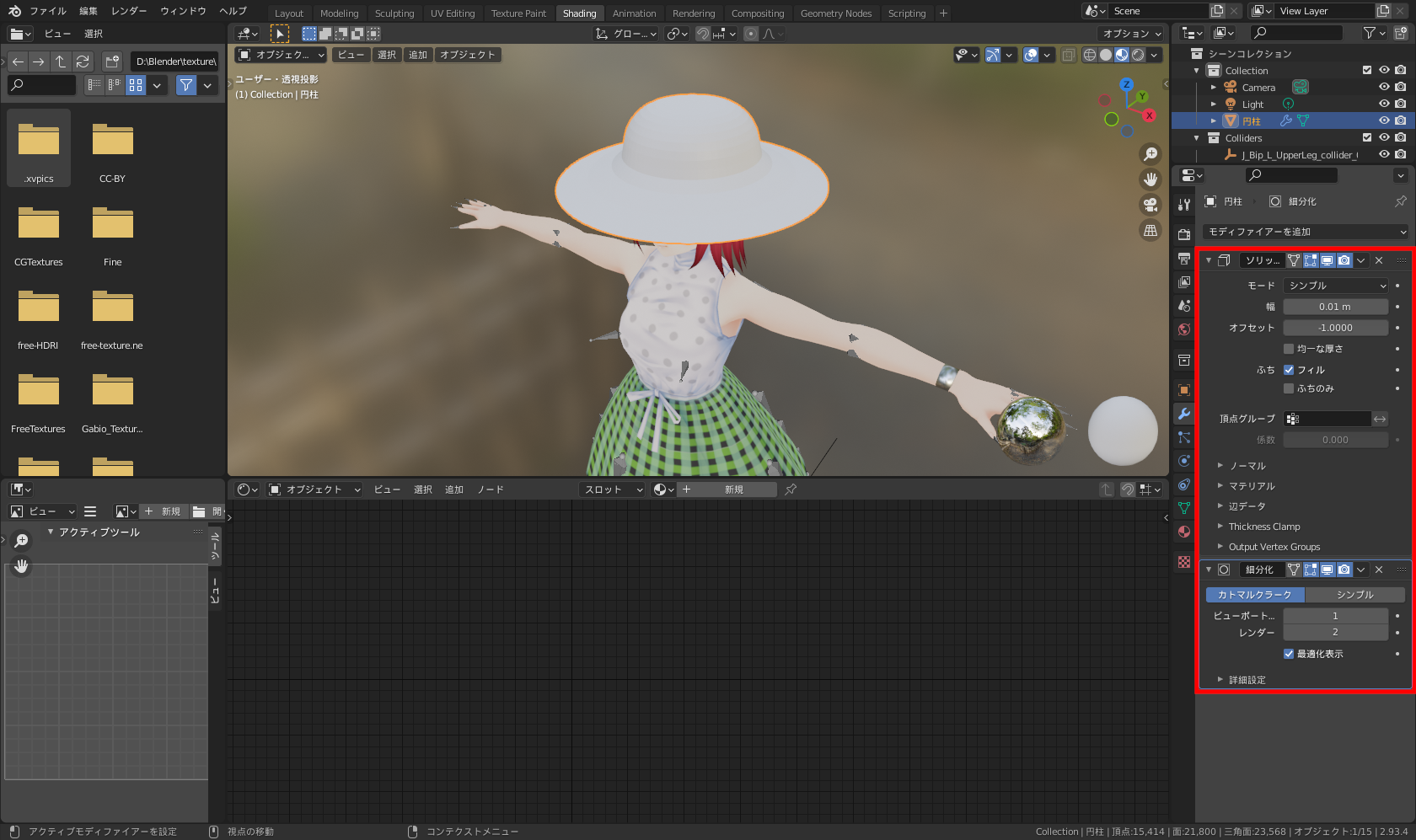Image resolution: width=1416 pixels, height=840 pixels.
Task: Click the camera view icon in viewport
Action: click(1150, 205)
